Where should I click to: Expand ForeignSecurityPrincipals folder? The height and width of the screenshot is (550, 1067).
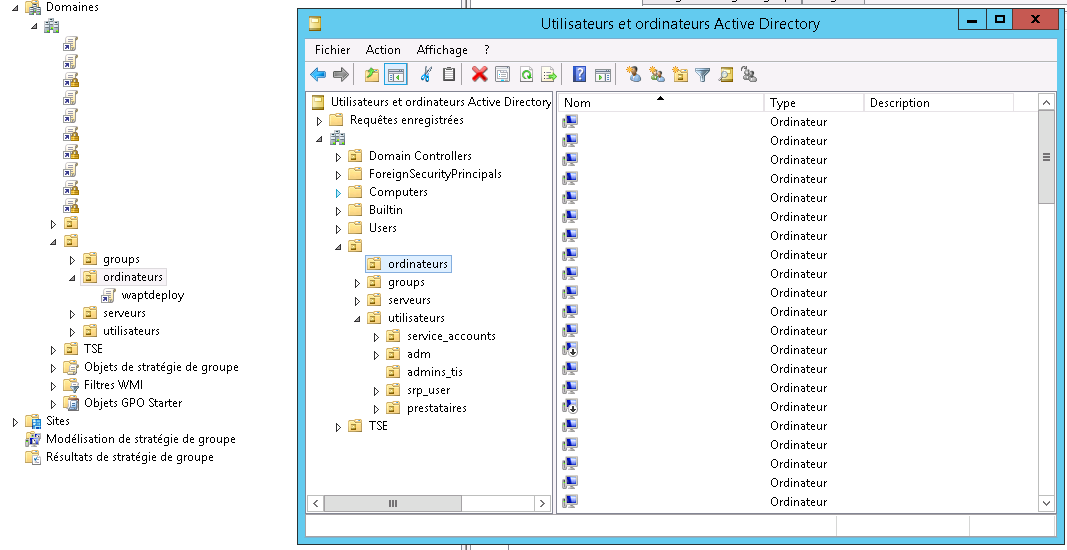[338, 174]
